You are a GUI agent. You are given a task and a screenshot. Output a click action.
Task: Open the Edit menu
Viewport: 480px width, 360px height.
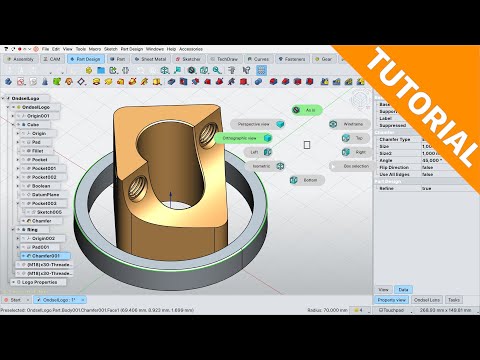click(x=56, y=49)
